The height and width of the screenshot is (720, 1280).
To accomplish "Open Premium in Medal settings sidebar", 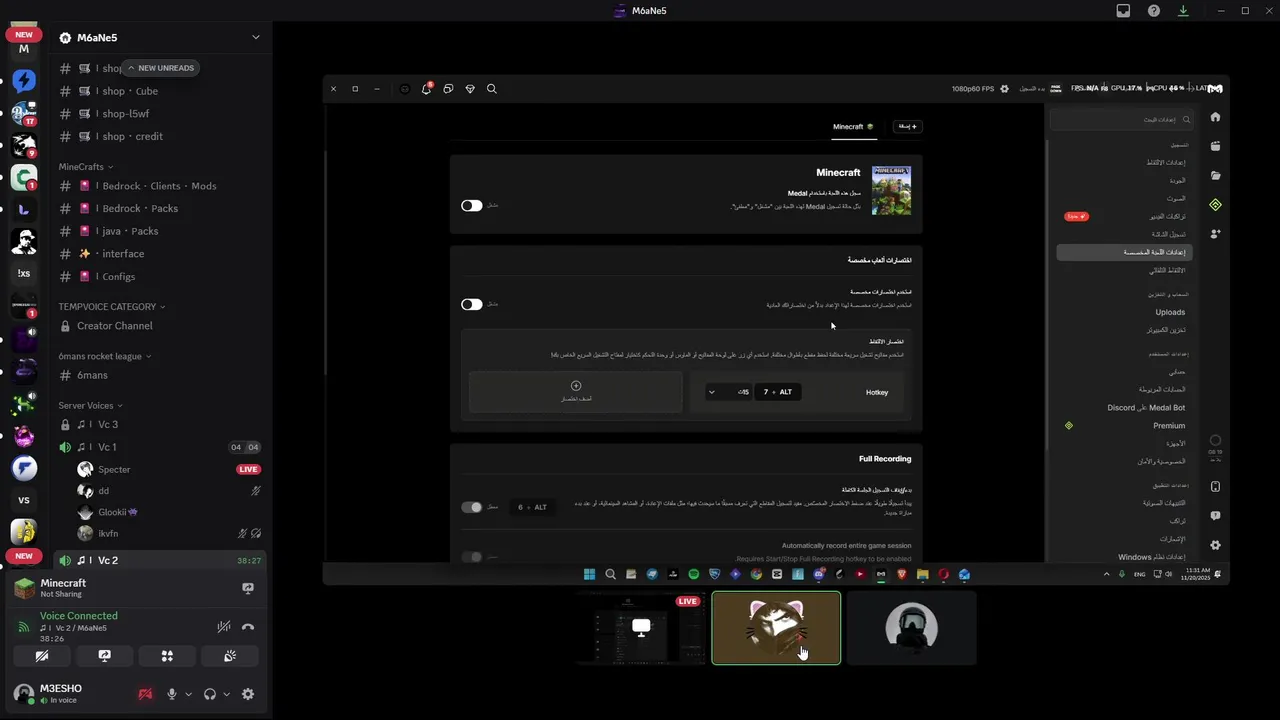I will 1168,426.
